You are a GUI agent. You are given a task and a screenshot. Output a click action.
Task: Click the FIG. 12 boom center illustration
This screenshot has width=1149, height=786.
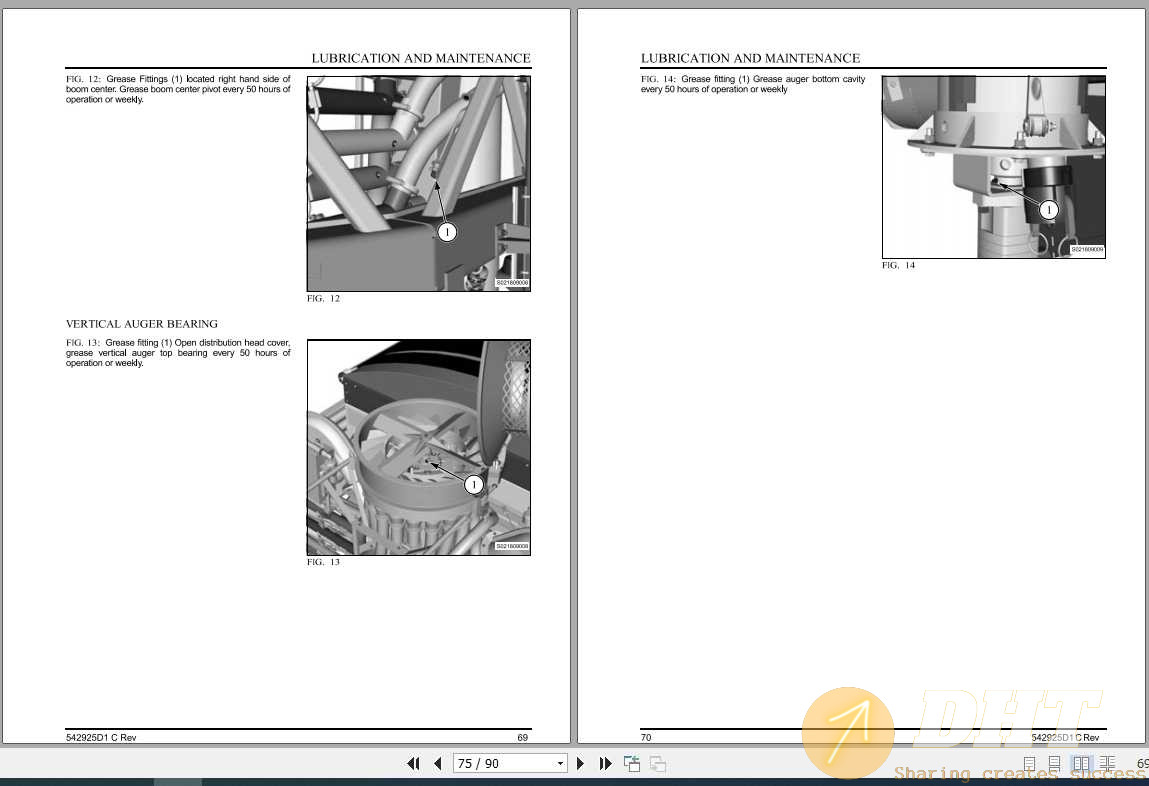[418, 183]
